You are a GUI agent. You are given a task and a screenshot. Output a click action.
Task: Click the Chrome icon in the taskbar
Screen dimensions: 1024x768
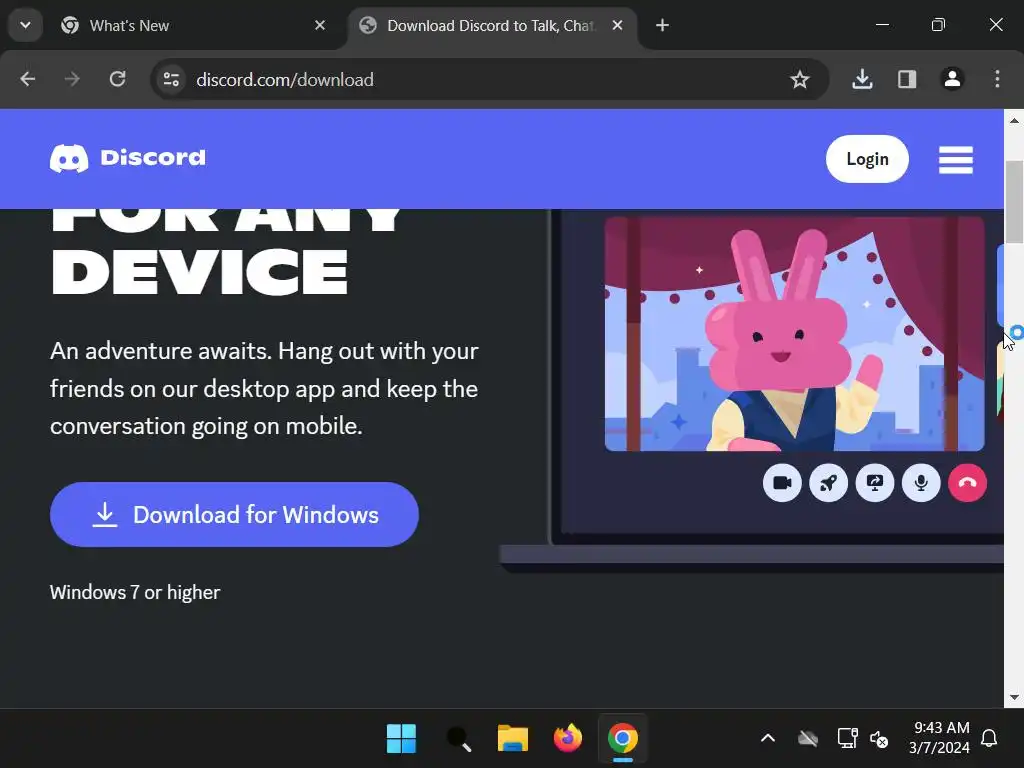(x=622, y=739)
